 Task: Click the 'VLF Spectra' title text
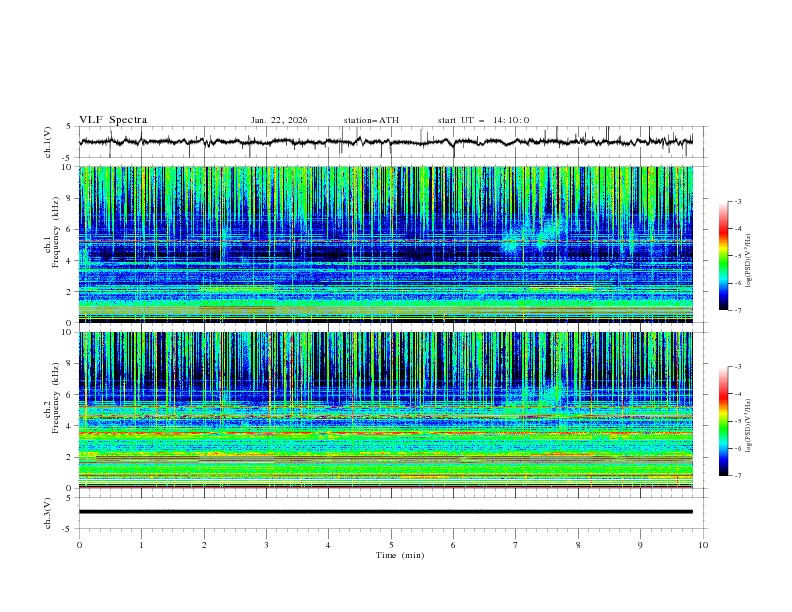pyautogui.click(x=113, y=120)
